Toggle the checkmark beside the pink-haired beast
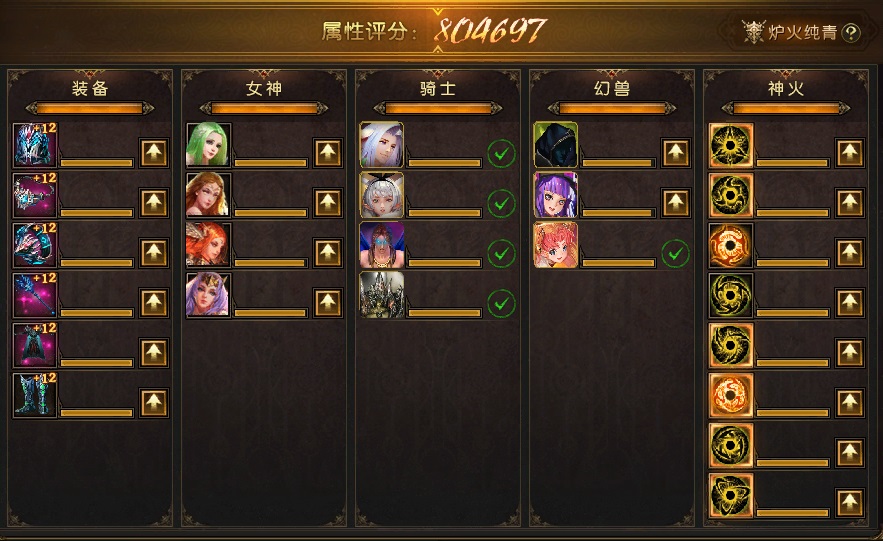Screen dimensions: 883x541 pos(675,253)
